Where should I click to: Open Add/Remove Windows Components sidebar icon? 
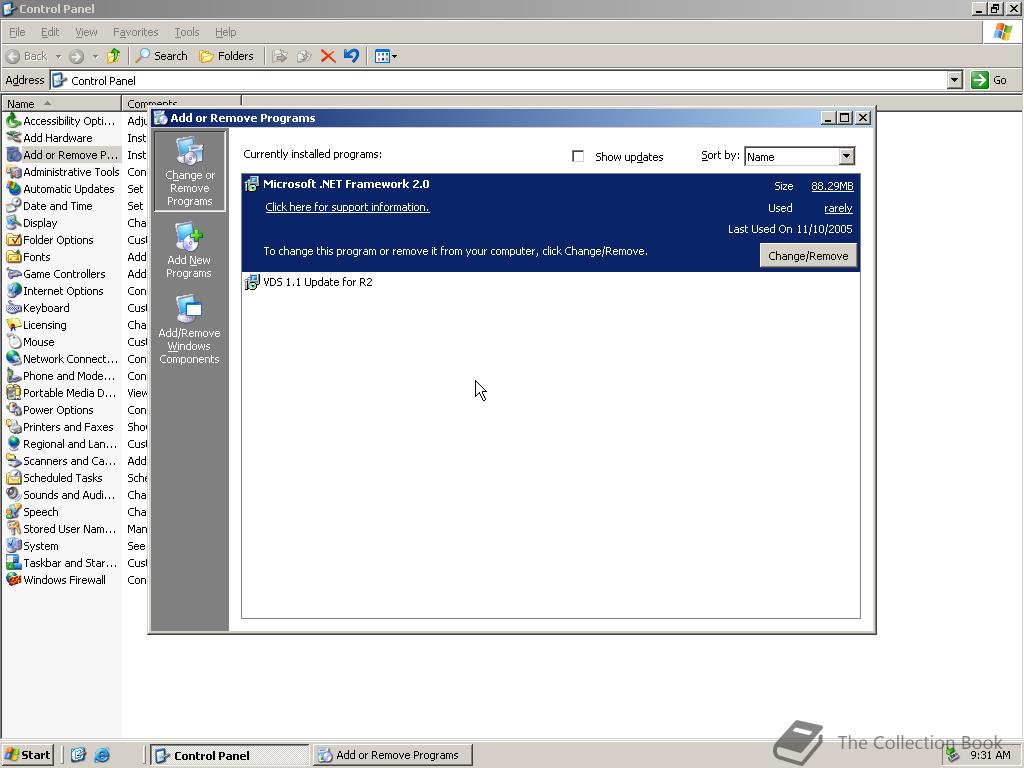(x=189, y=329)
